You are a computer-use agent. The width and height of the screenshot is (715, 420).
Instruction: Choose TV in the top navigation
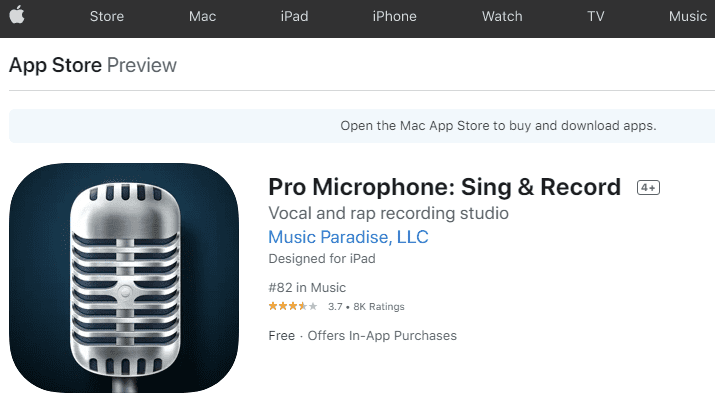tap(596, 16)
